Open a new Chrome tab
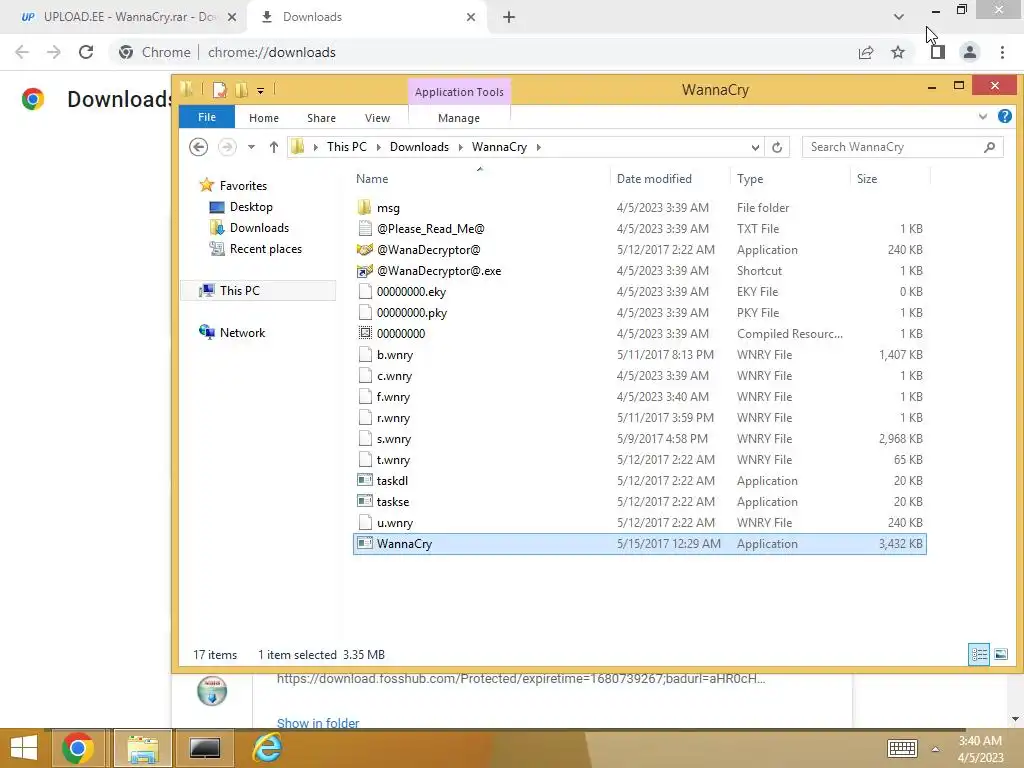Screen dimensions: 1024x768 pos(509,17)
